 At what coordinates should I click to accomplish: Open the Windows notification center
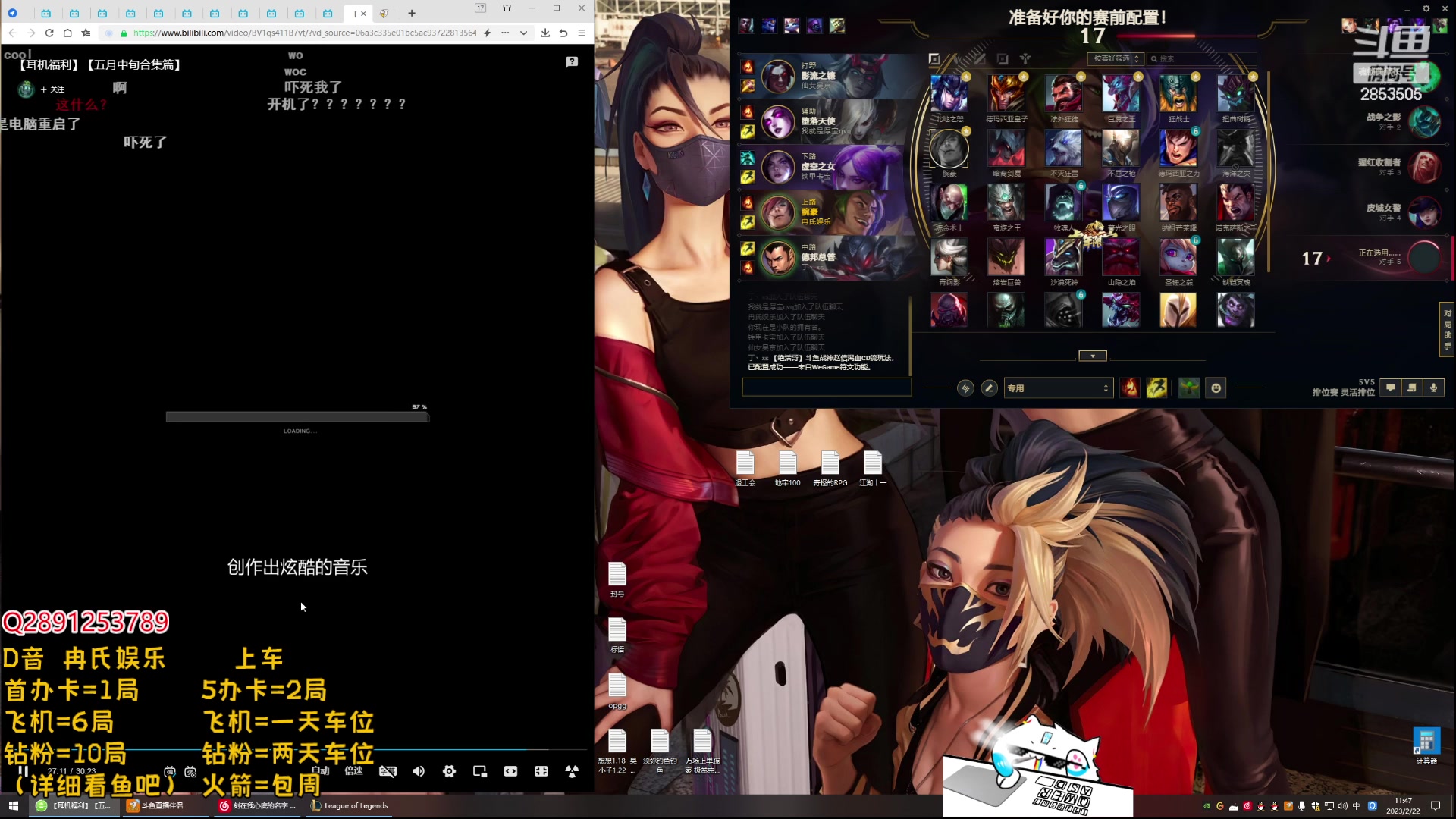(x=1436, y=805)
